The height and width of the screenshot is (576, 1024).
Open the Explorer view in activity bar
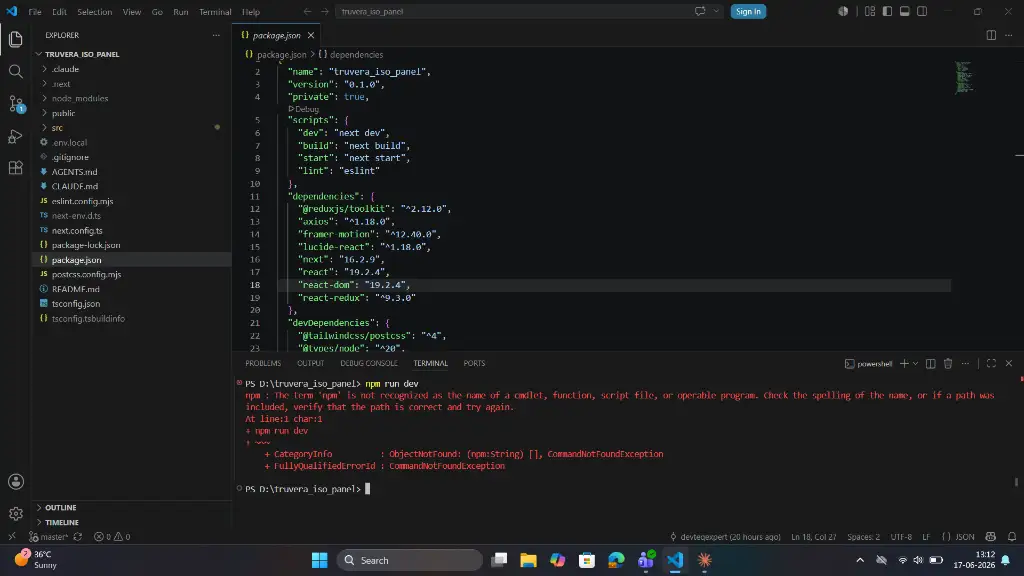point(16,40)
